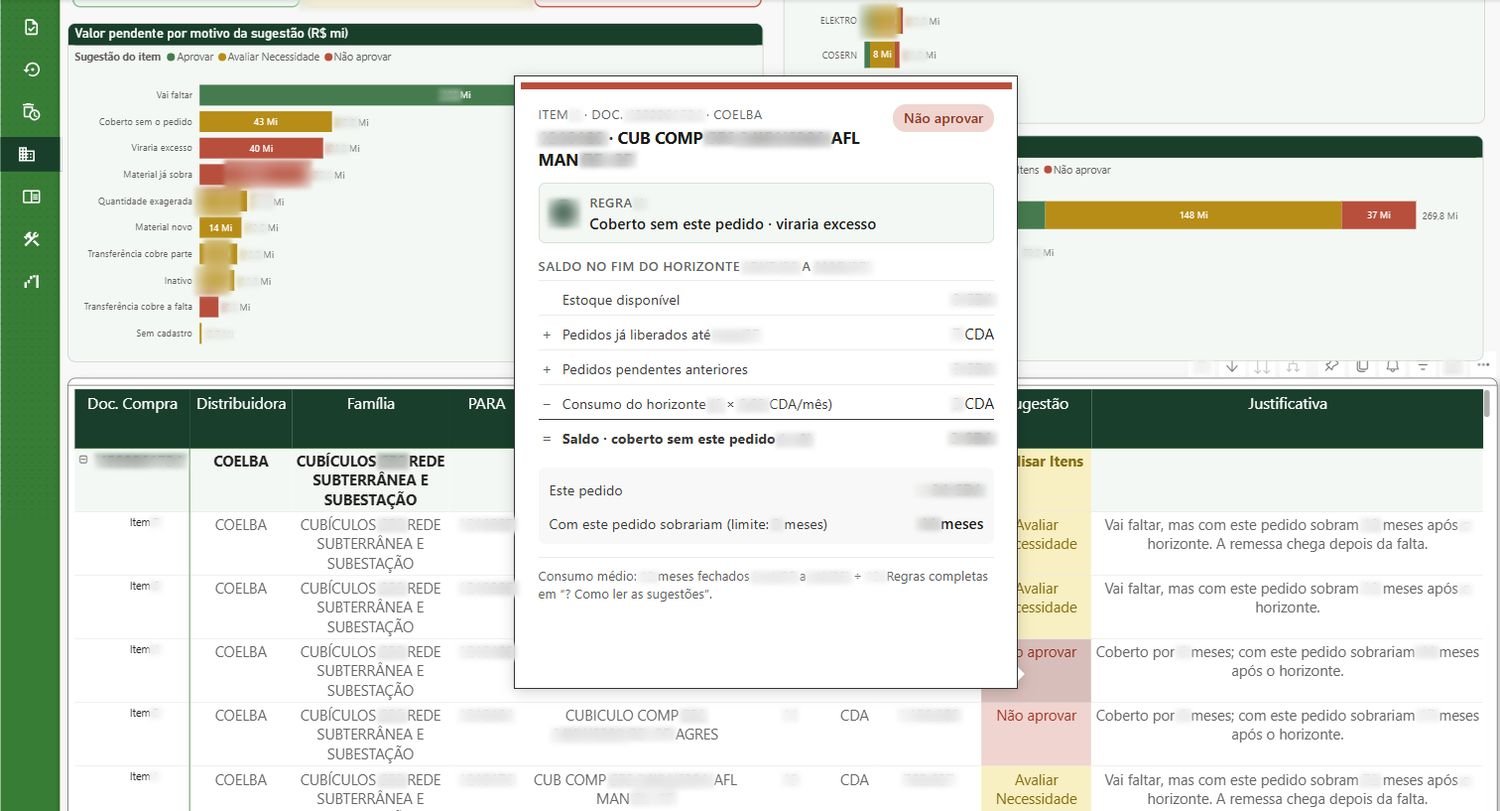
Task: Click the 8 Mi COSERN bar segment
Action: tap(882, 55)
